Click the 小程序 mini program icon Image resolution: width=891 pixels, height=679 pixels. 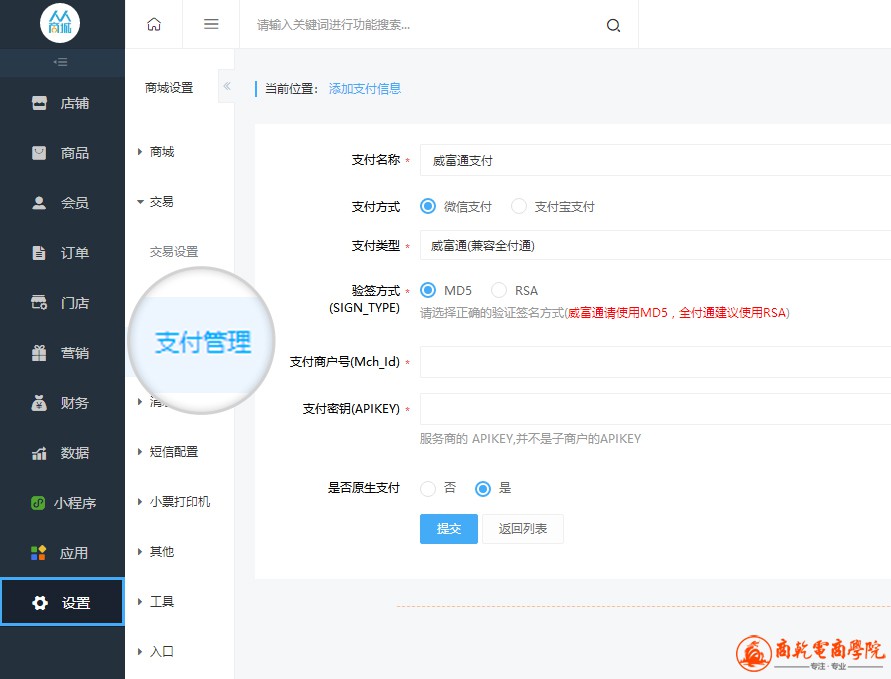click(x=38, y=503)
